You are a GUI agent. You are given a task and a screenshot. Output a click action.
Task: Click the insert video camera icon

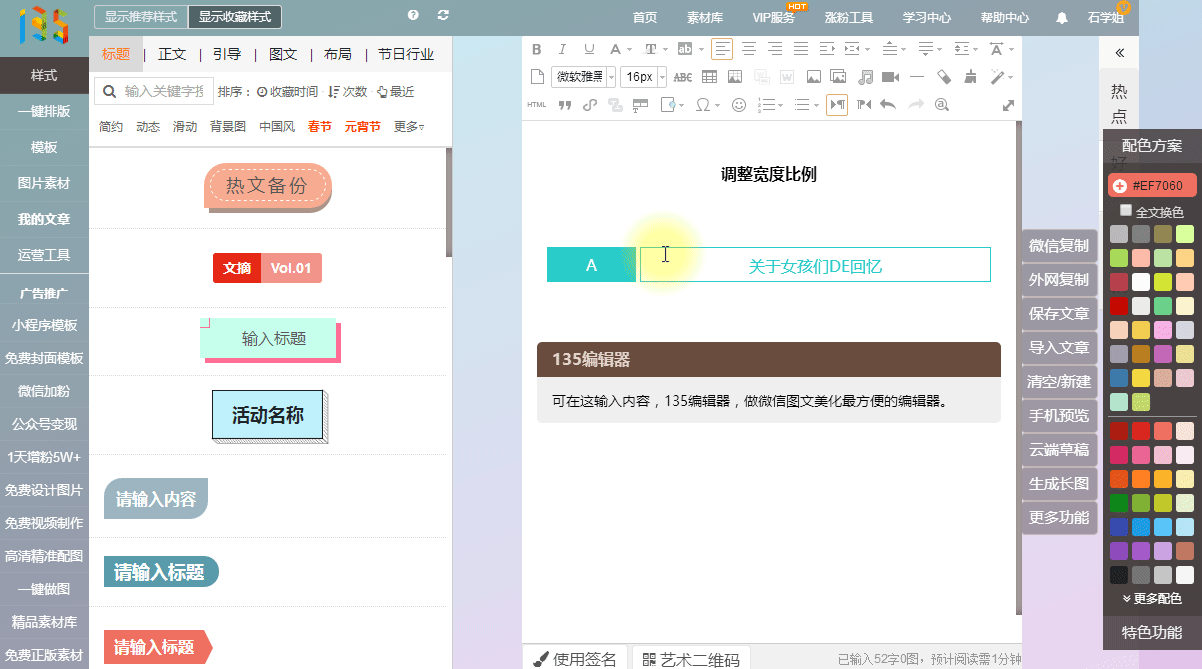click(x=890, y=77)
